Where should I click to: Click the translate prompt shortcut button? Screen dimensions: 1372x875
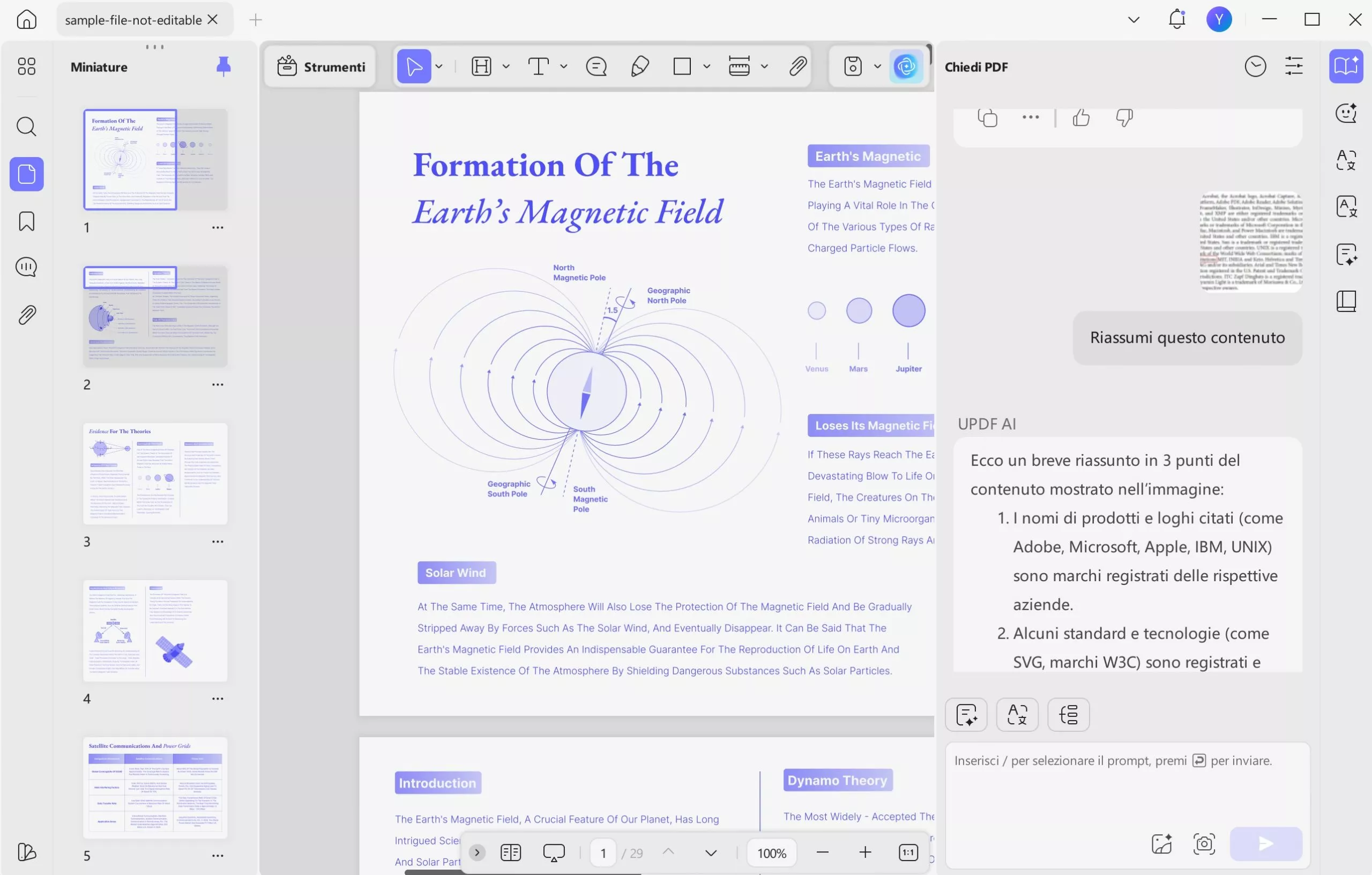click(x=1017, y=714)
